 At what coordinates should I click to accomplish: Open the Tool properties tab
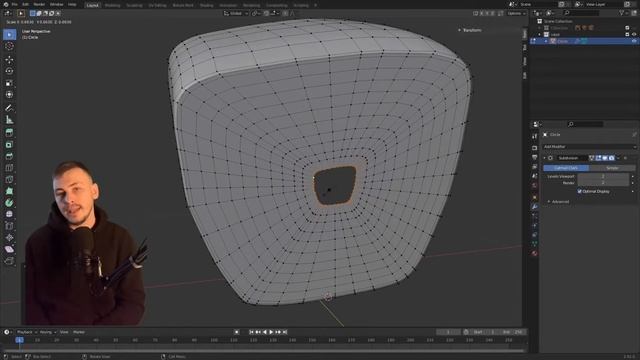(x=535, y=136)
